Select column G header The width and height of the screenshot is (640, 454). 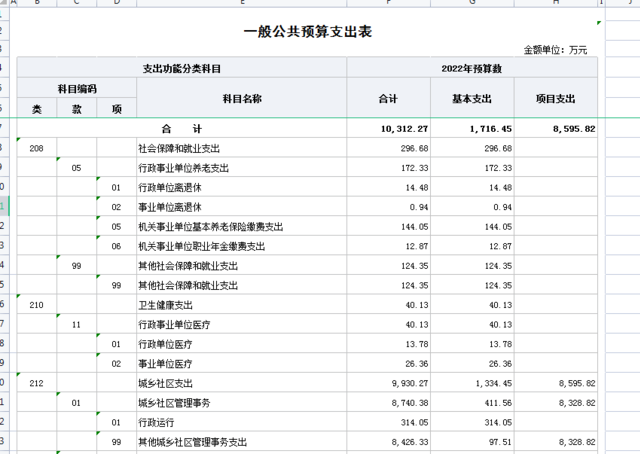click(472, 5)
